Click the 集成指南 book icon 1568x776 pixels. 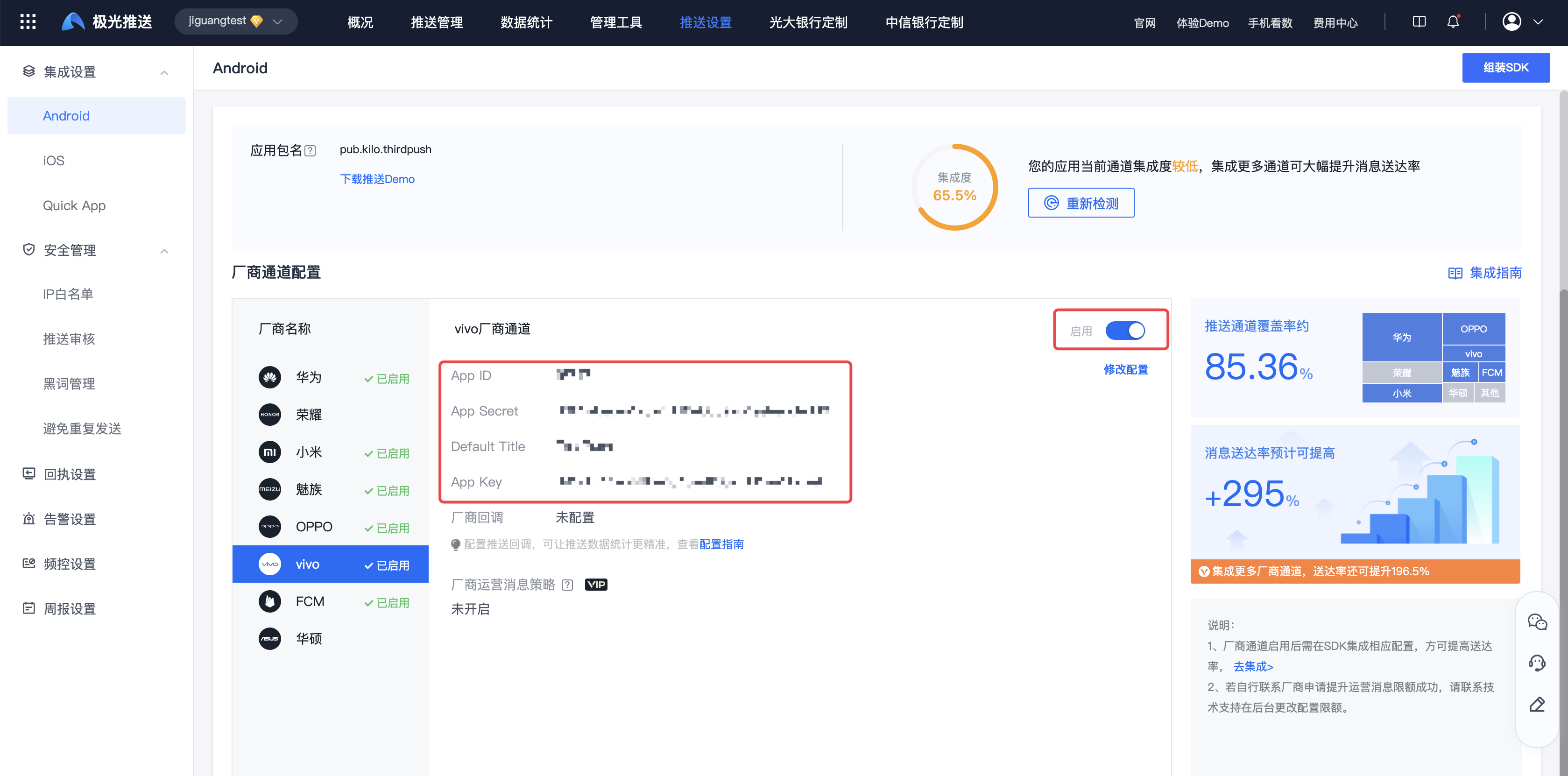1455,273
